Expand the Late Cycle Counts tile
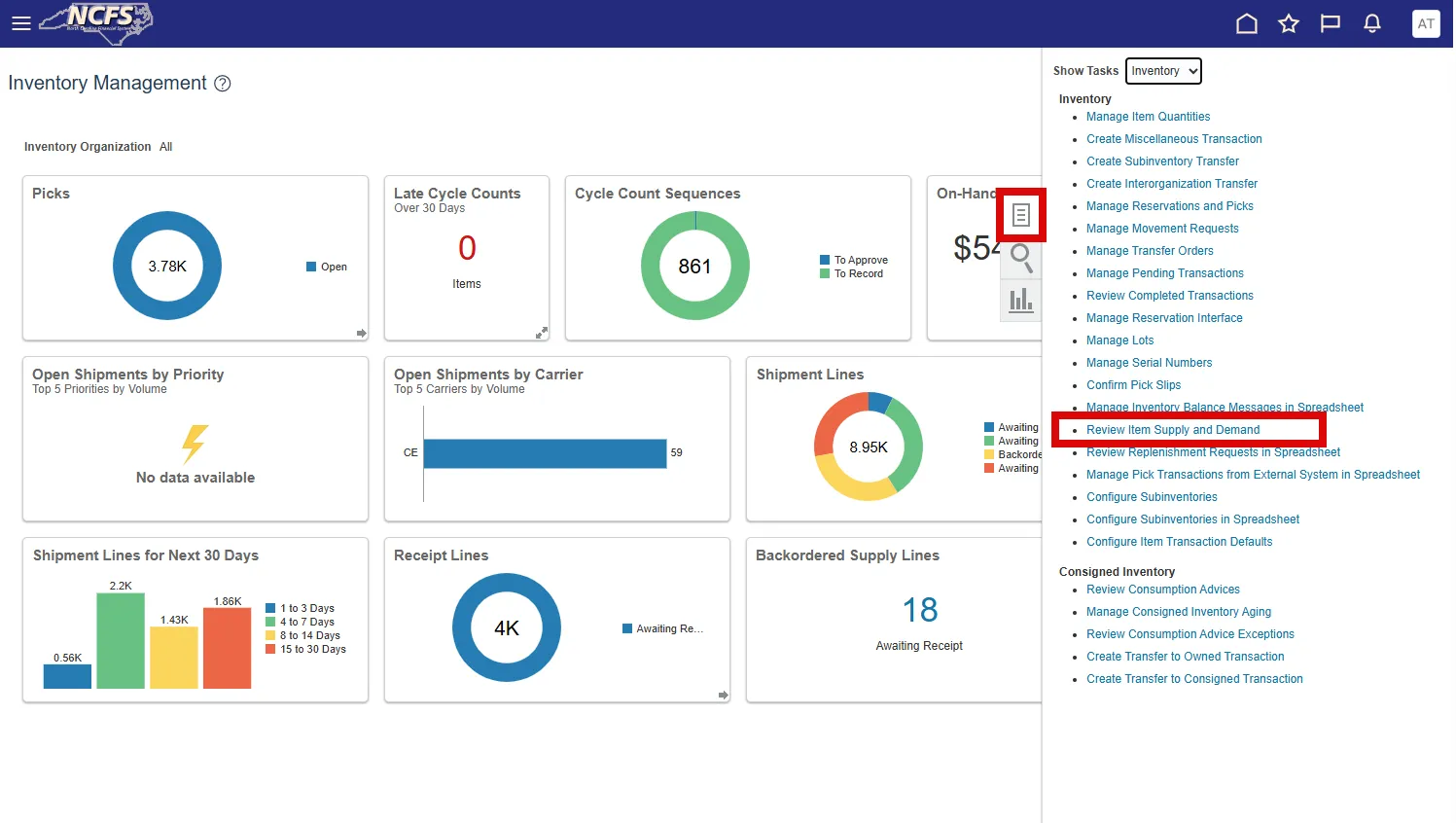 tap(542, 333)
